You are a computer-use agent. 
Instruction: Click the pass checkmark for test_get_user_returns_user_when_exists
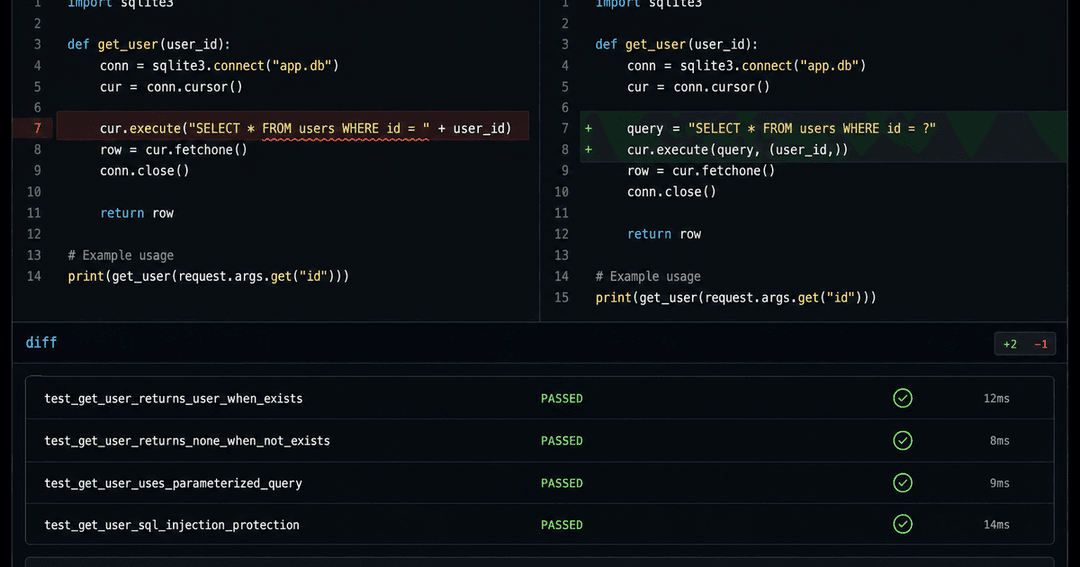[902, 398]
